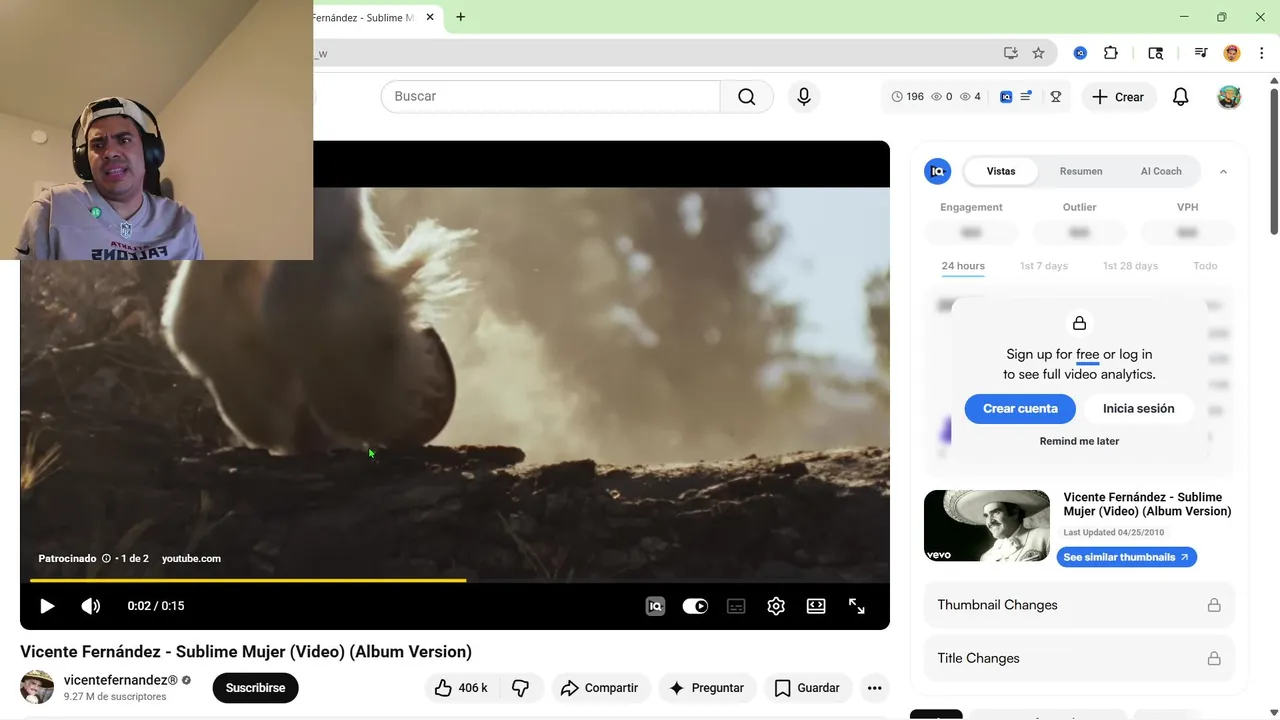Click the clock stat showing 196
The width and height of the screenshot is (1280, 720).
(908, 97)
